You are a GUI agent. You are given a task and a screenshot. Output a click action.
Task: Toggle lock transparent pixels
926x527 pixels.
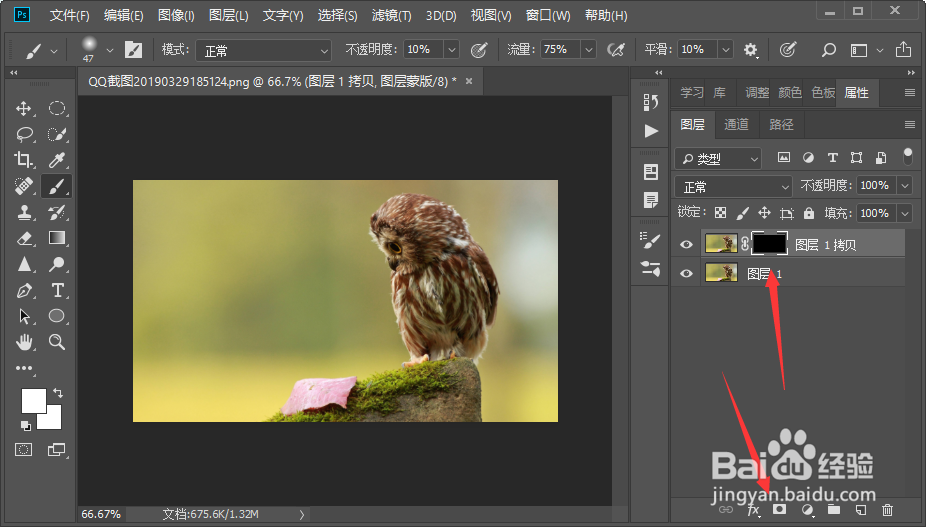(x=720, y=213)
